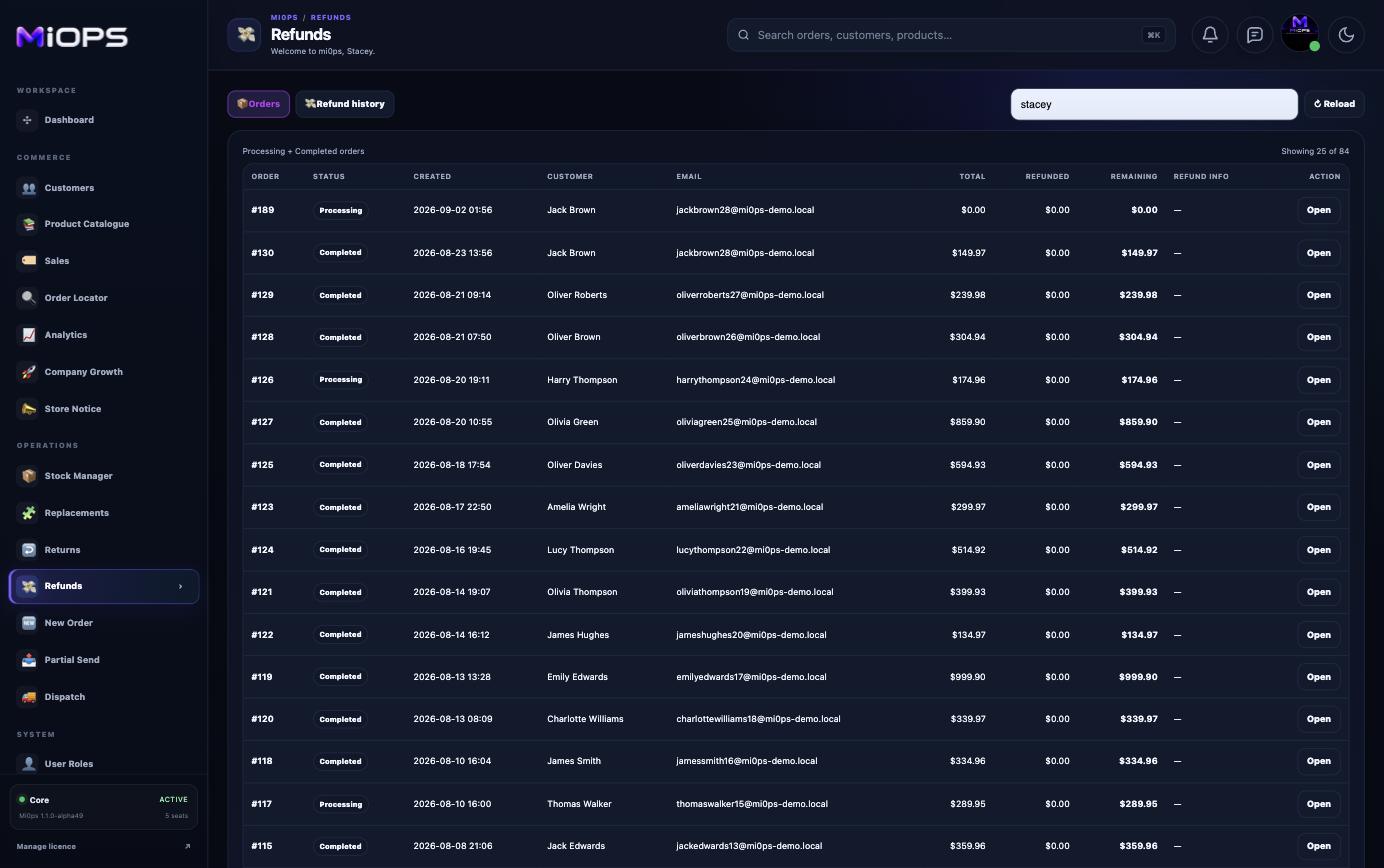Click the Dispatch truck icon
The width and height of the screenshot is (1384, 868).
(x=28, y=697)
